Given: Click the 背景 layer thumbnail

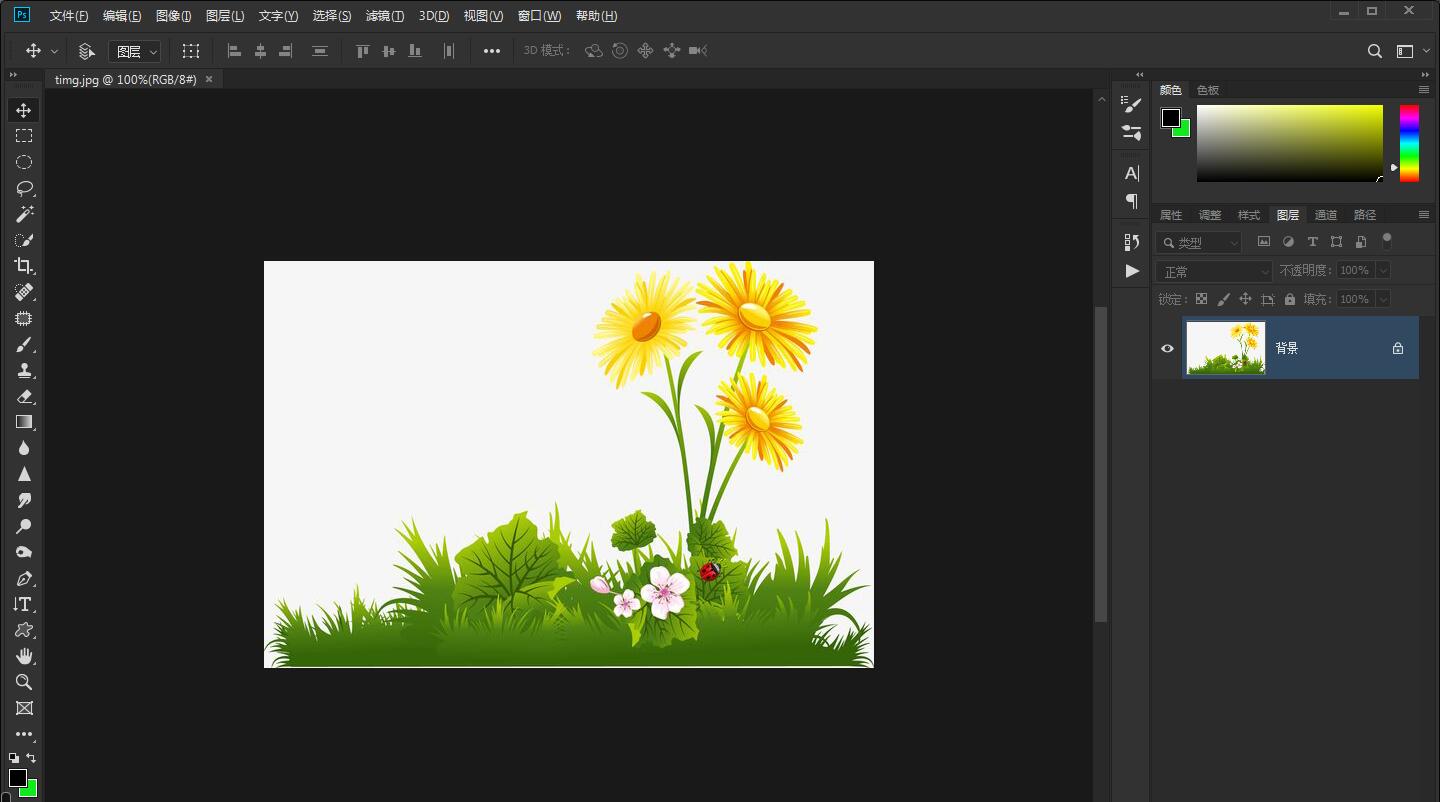Looking at the screenshot, I should coord(1225,348).
